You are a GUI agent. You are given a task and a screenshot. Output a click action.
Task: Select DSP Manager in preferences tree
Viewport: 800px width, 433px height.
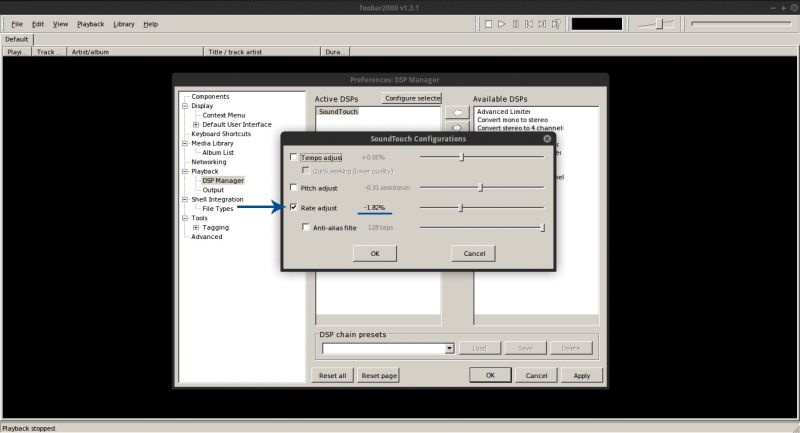[223, 181]
